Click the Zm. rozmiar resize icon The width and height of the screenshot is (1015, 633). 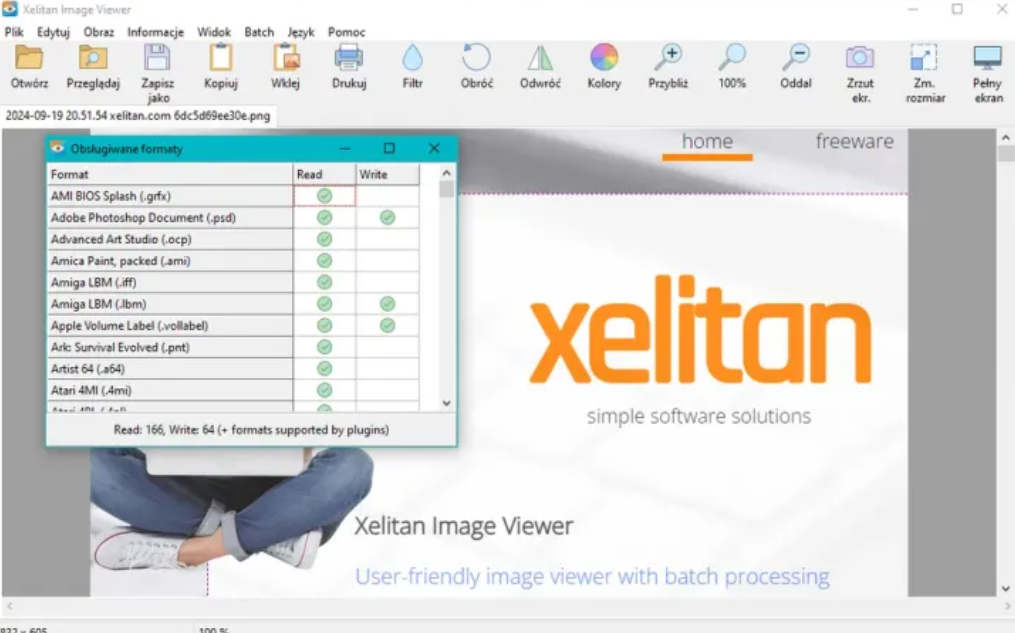[924, 58]
